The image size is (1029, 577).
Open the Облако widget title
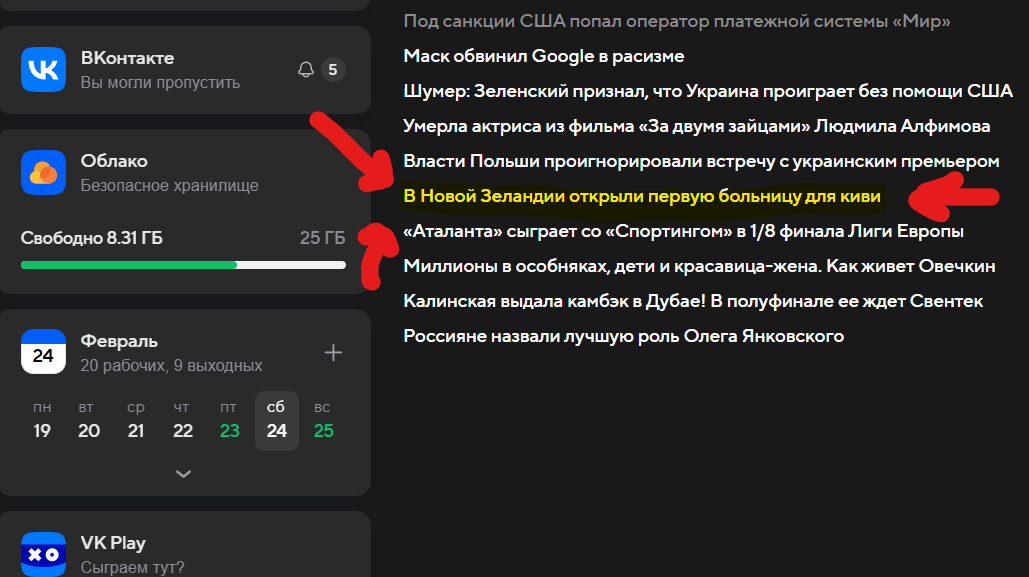coord(114,161)
